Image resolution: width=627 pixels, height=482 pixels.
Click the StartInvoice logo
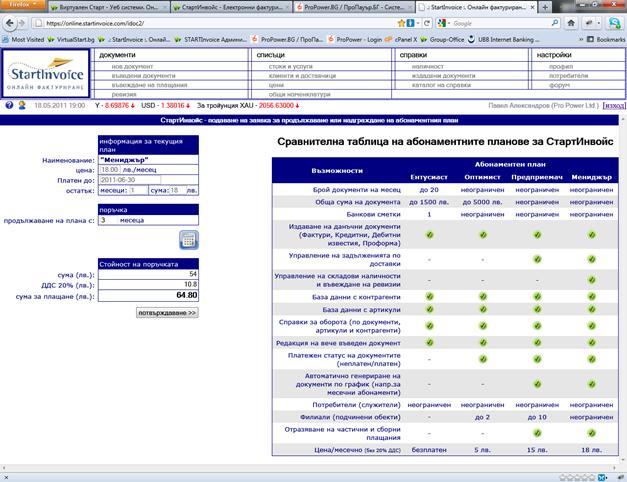point(46,74)
